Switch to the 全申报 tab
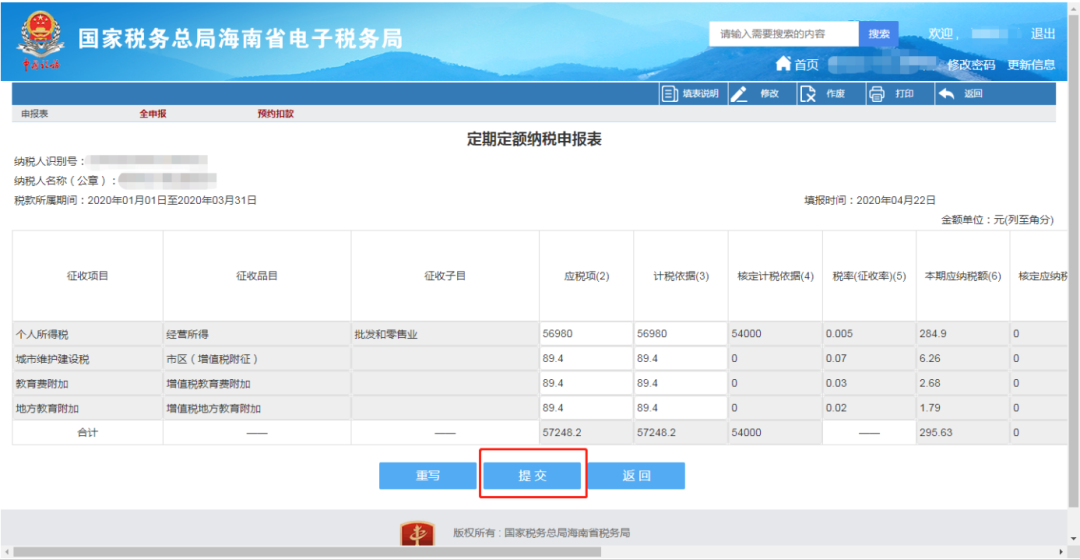The height and width of the screenshot is (559, 1080). point(153,114)
